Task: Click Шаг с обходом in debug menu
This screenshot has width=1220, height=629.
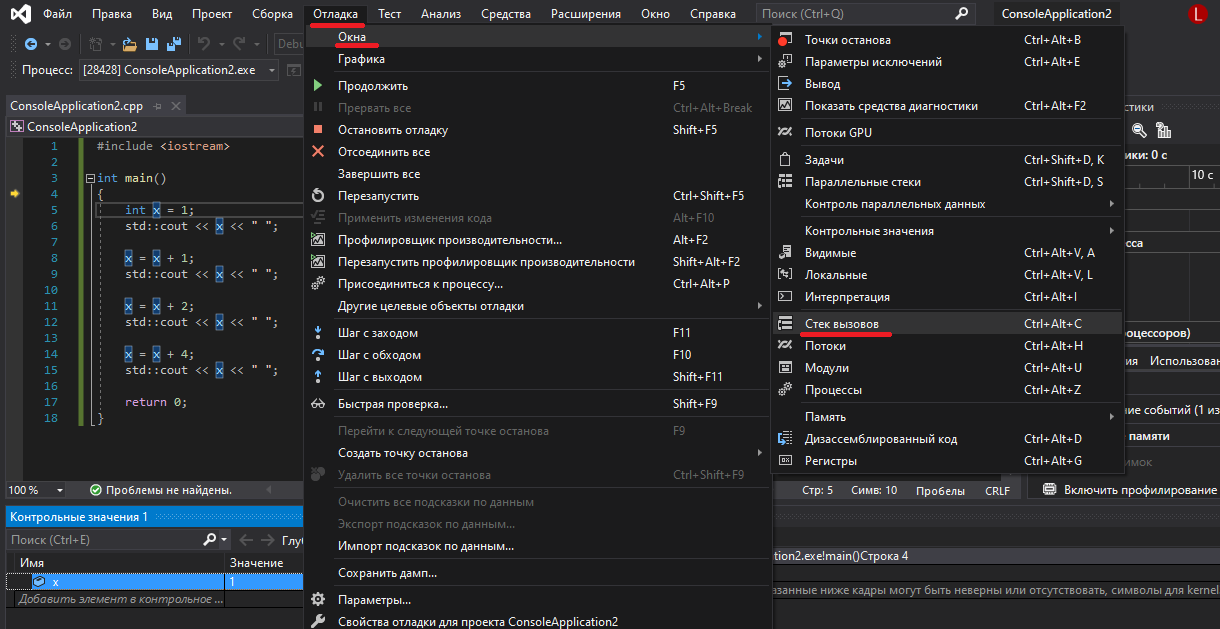Action: [x=379, y=355]
